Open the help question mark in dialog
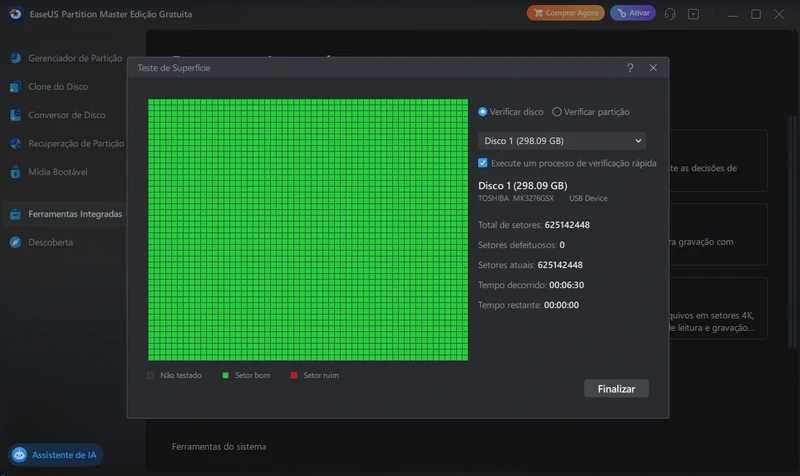Viewport: 800px width, 476px height. (631, 68)
